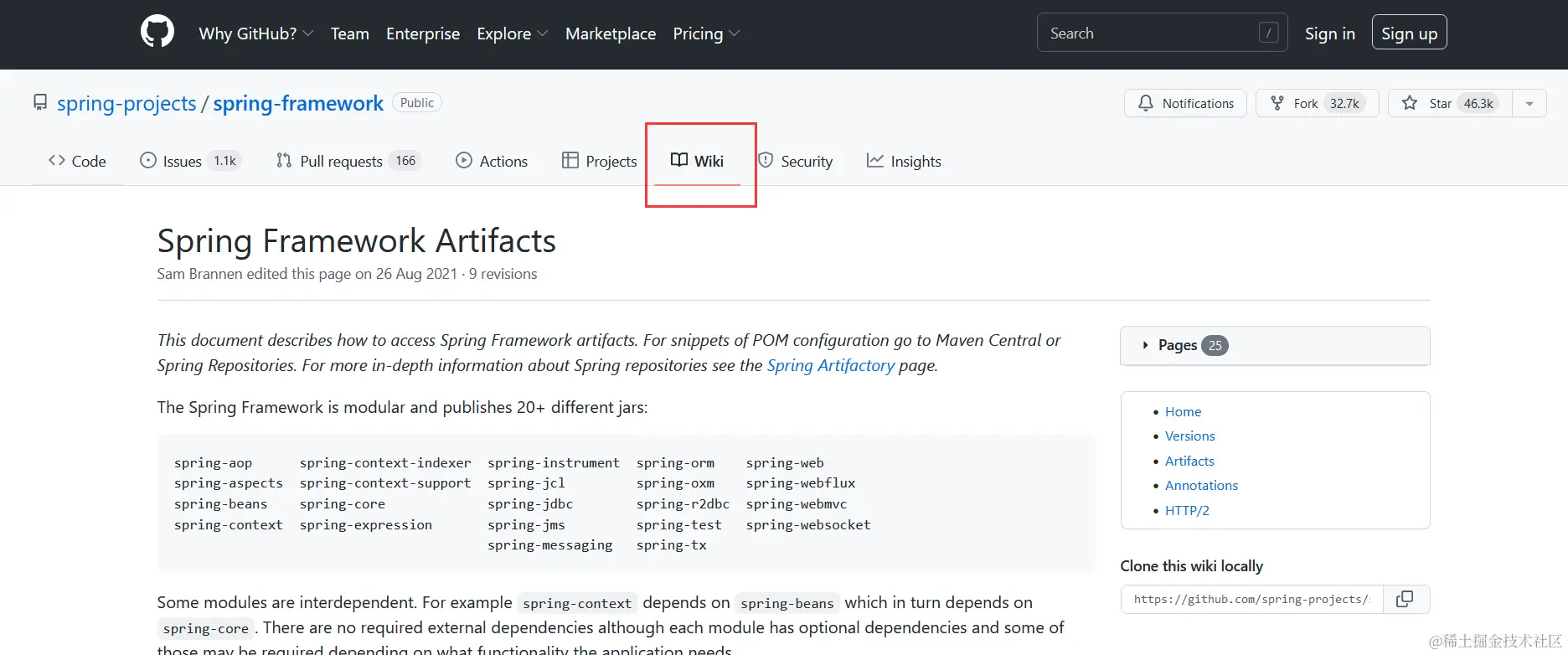Click the Pull requests count 166 badge
This screenshot has height=655, width=1568.
405,161
